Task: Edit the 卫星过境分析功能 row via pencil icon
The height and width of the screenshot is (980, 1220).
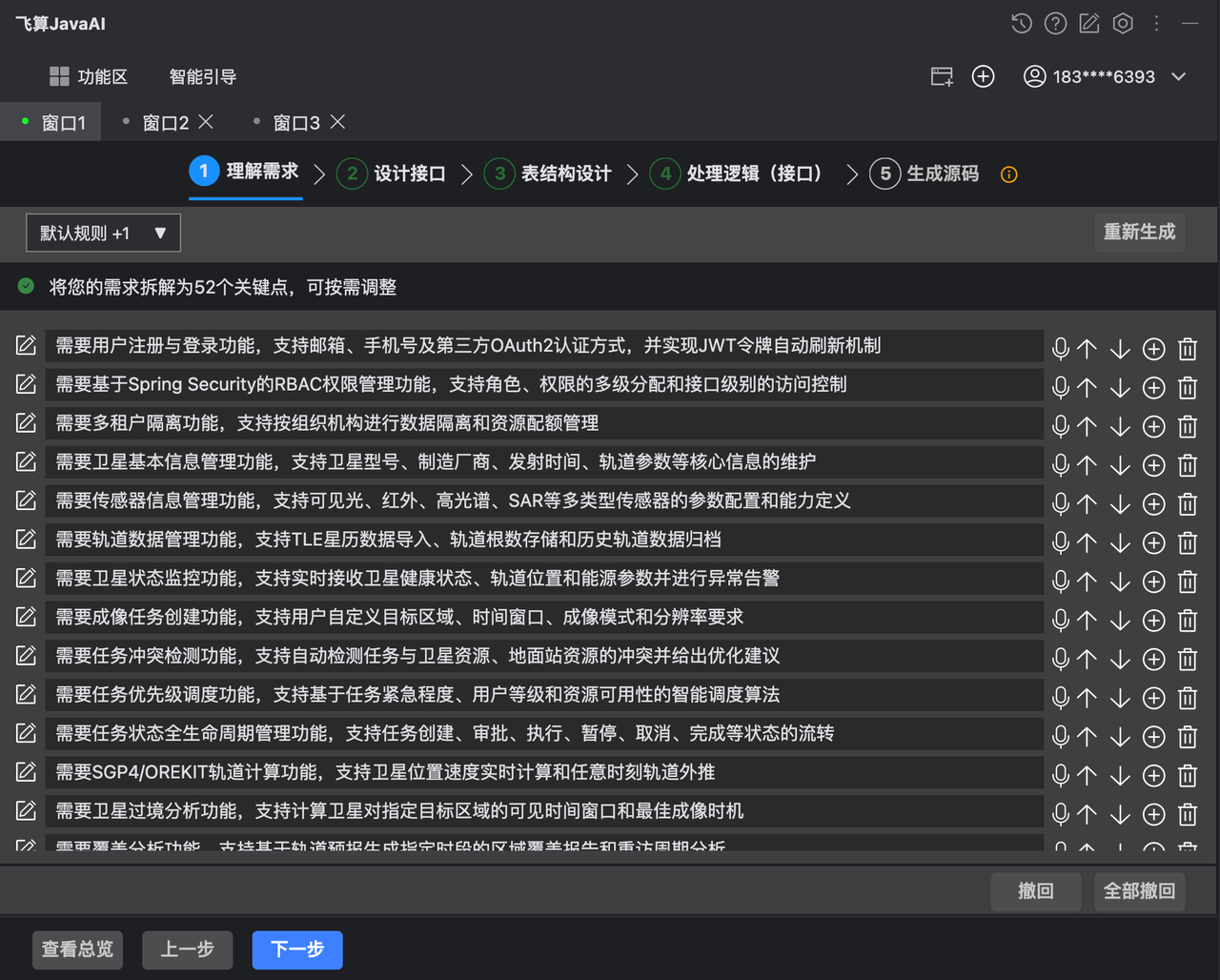Action: click(x=26, y=810)
